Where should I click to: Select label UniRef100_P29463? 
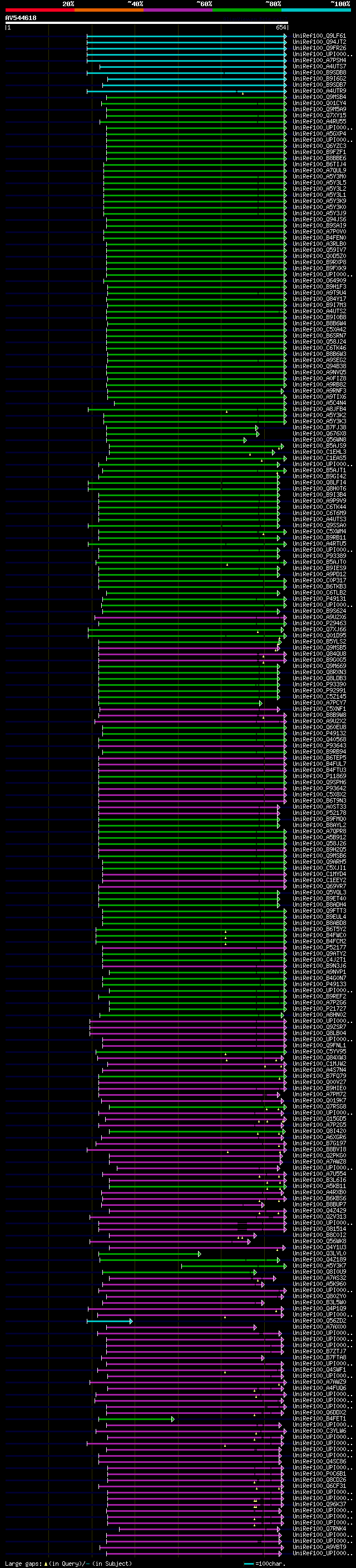(319, 624)
